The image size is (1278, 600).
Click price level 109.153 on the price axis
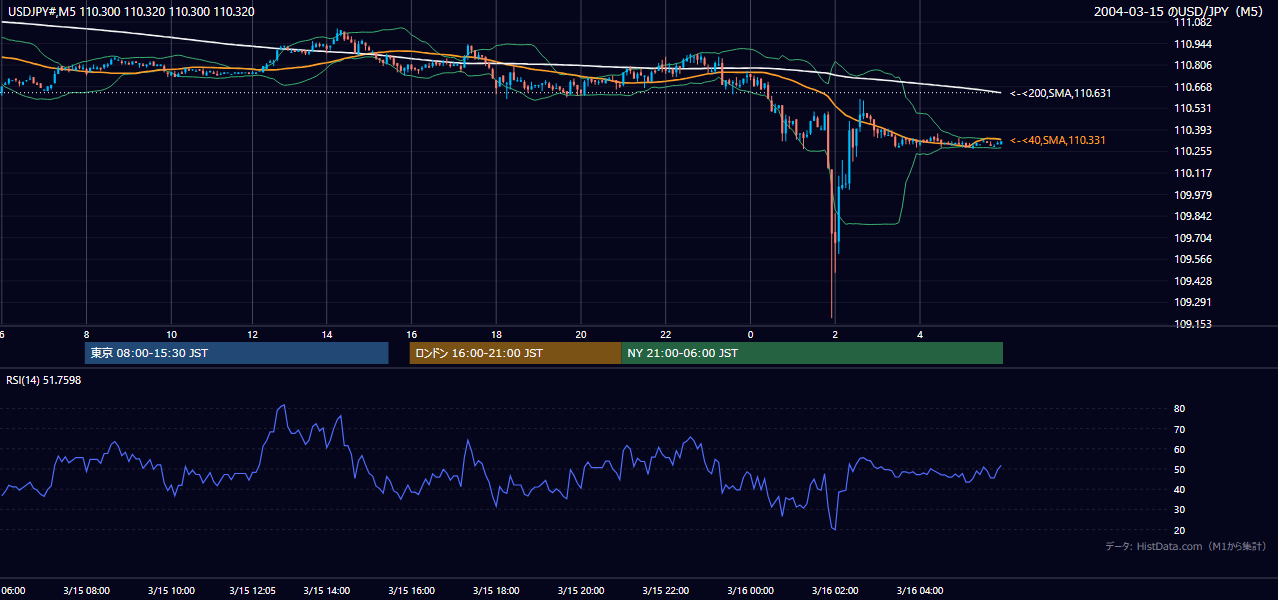[x=1194, y=324]
